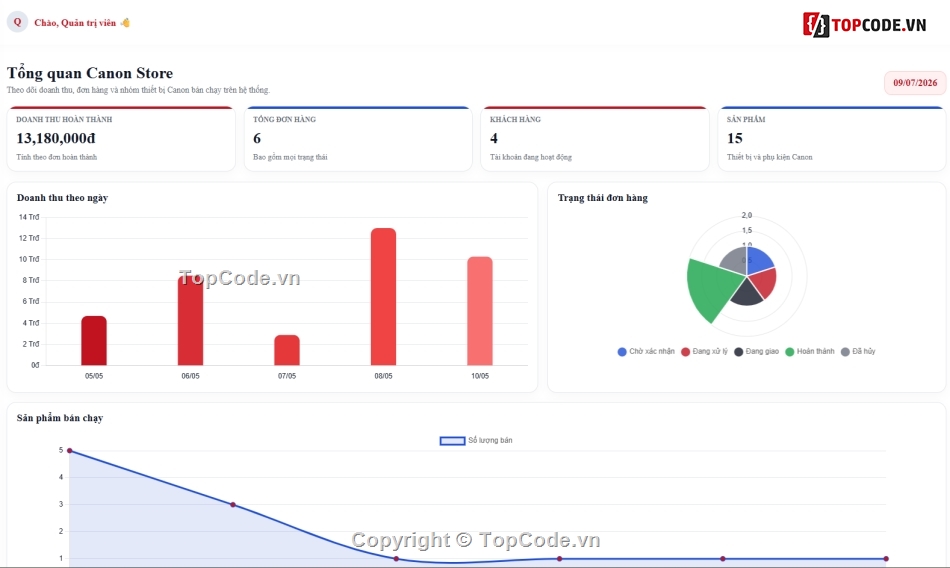
Task: Click the '05/05' axis label
Action: (x=94, y=376)
